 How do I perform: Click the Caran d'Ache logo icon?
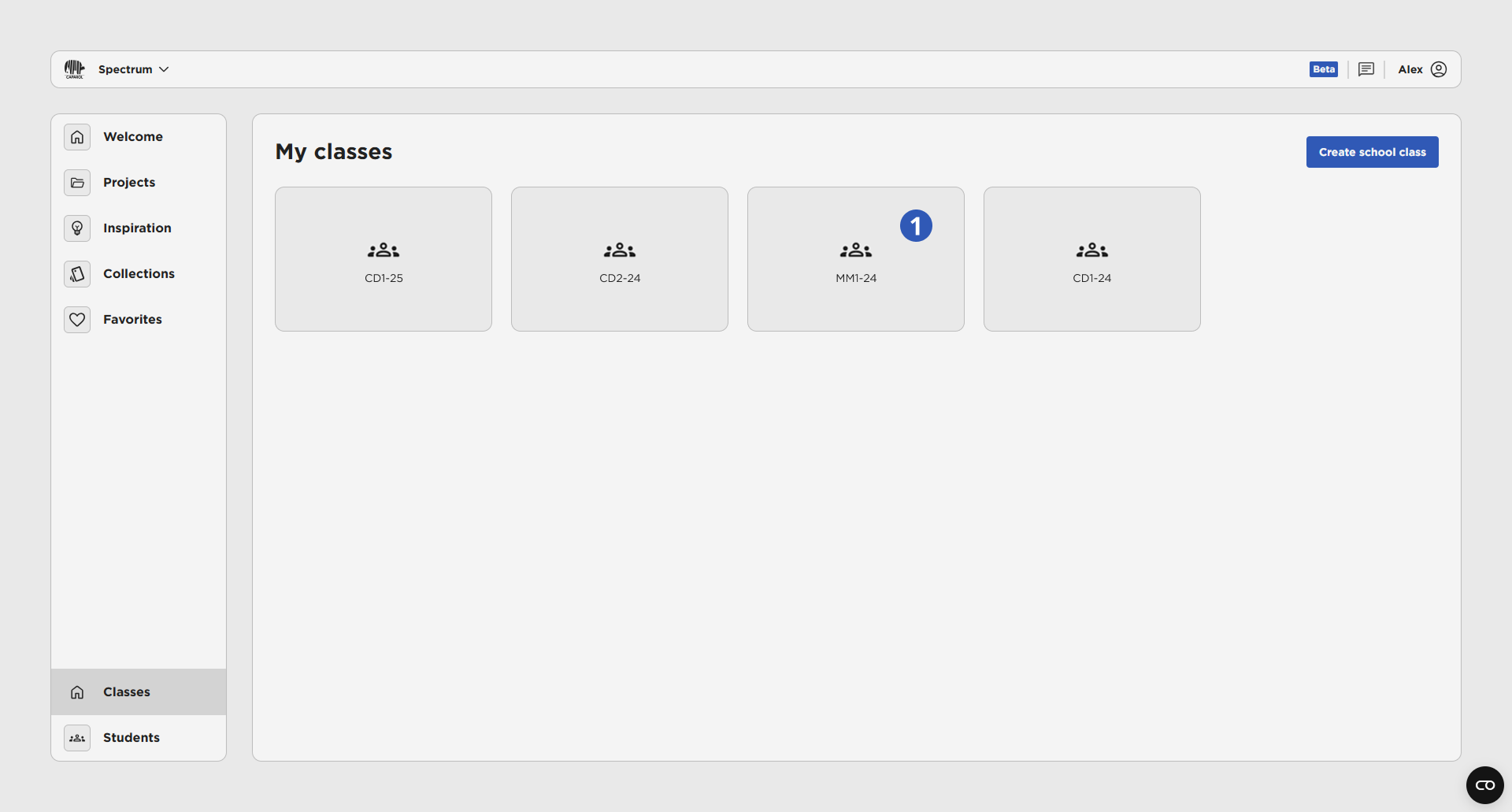pyautogui.click(x=75, y=69)
